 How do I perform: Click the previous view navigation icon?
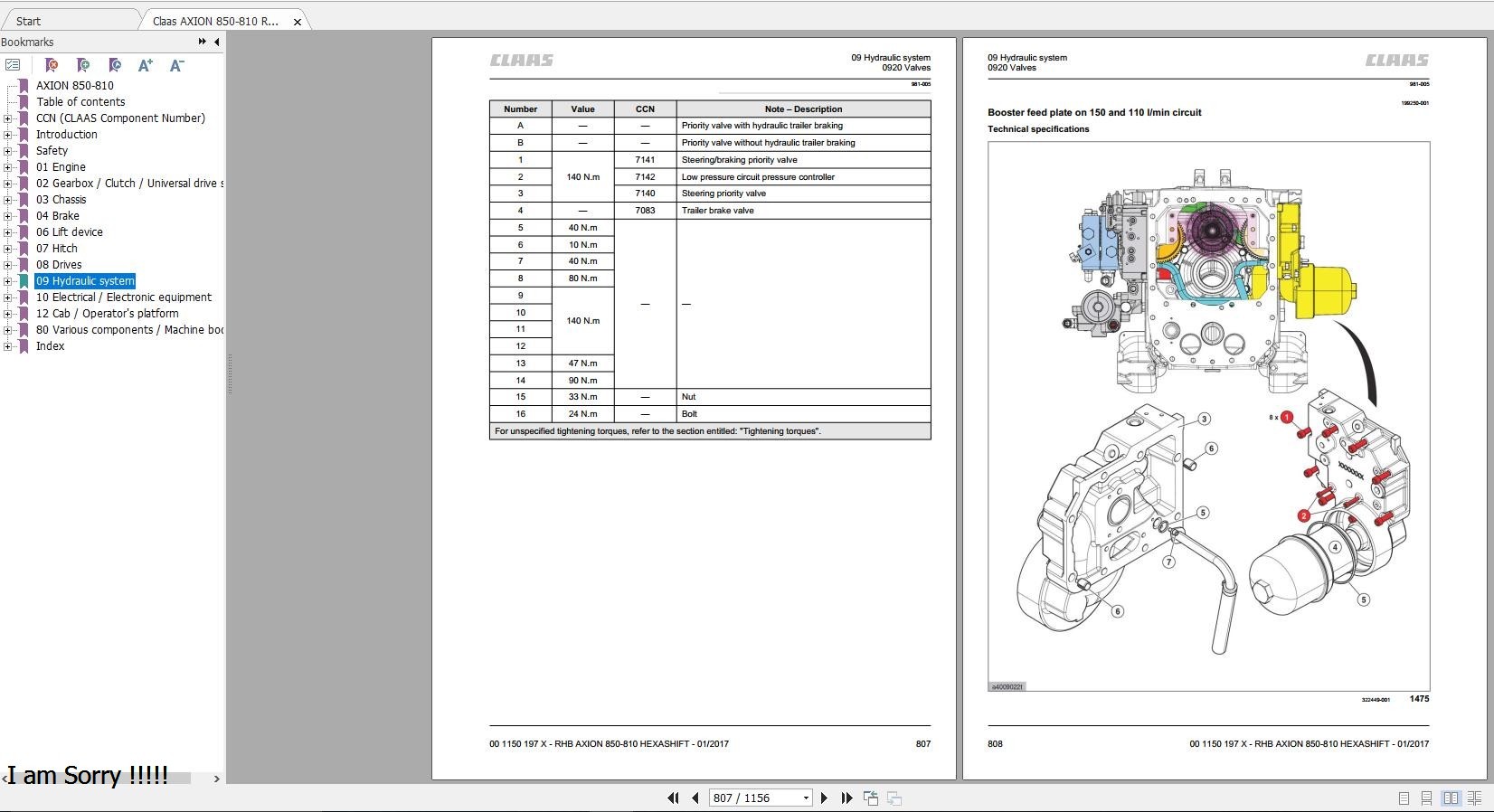coord(871,798)
